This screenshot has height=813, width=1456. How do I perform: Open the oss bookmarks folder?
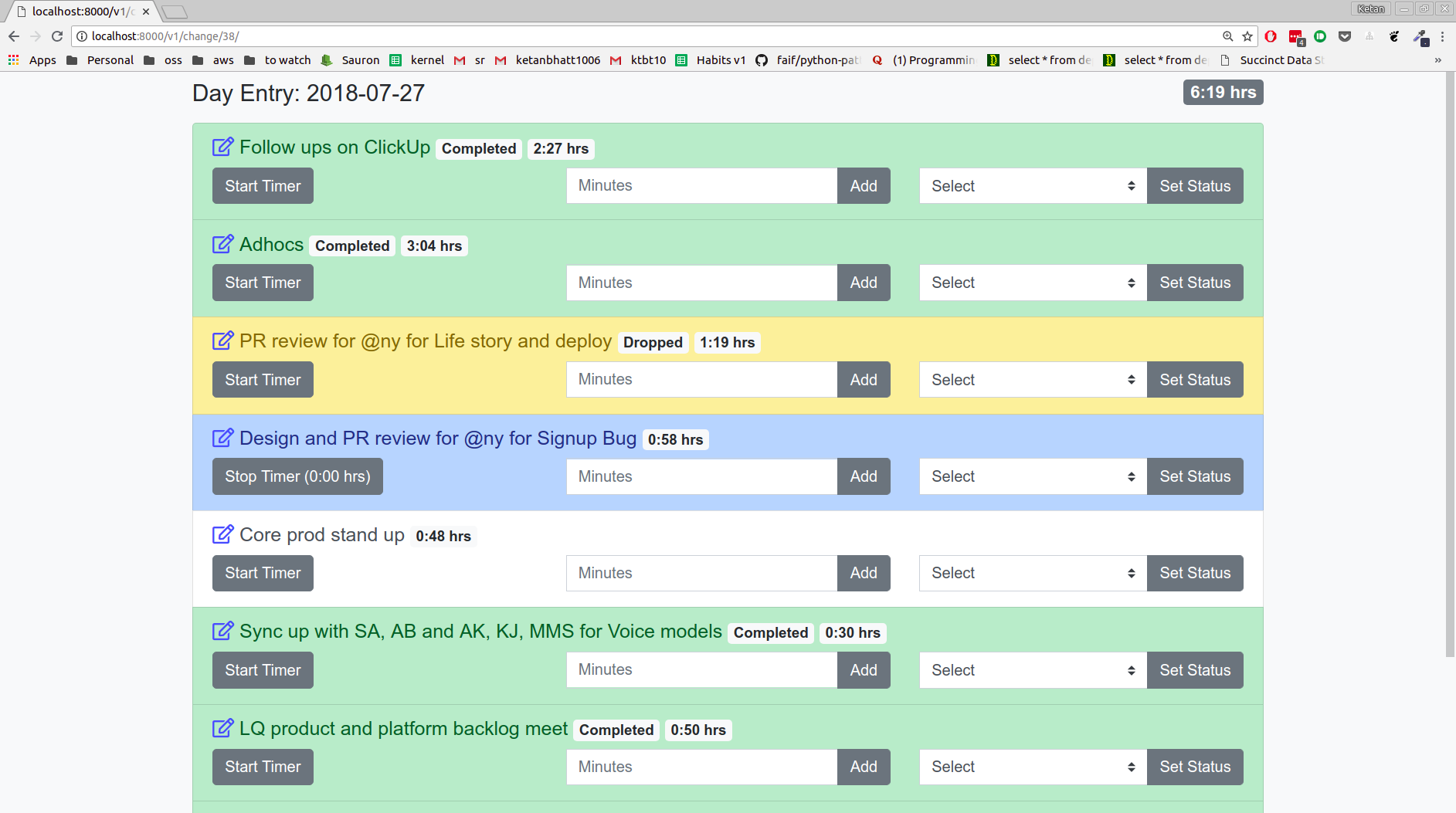click(164, 60)
